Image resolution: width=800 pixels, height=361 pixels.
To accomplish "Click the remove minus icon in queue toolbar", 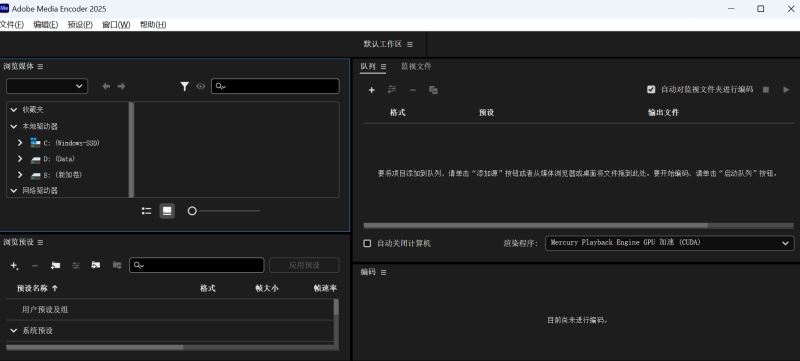I will click(x=413, y=90).
